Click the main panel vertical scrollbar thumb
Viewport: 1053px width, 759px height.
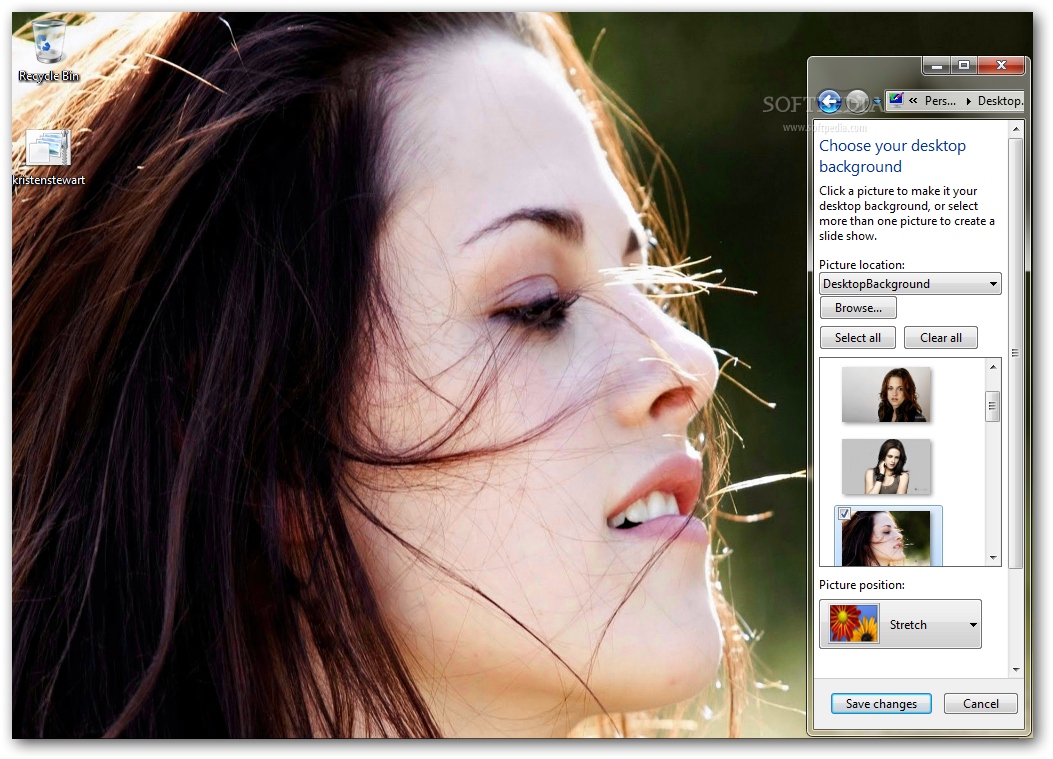pyautogui.click(x=1015, y=353)
